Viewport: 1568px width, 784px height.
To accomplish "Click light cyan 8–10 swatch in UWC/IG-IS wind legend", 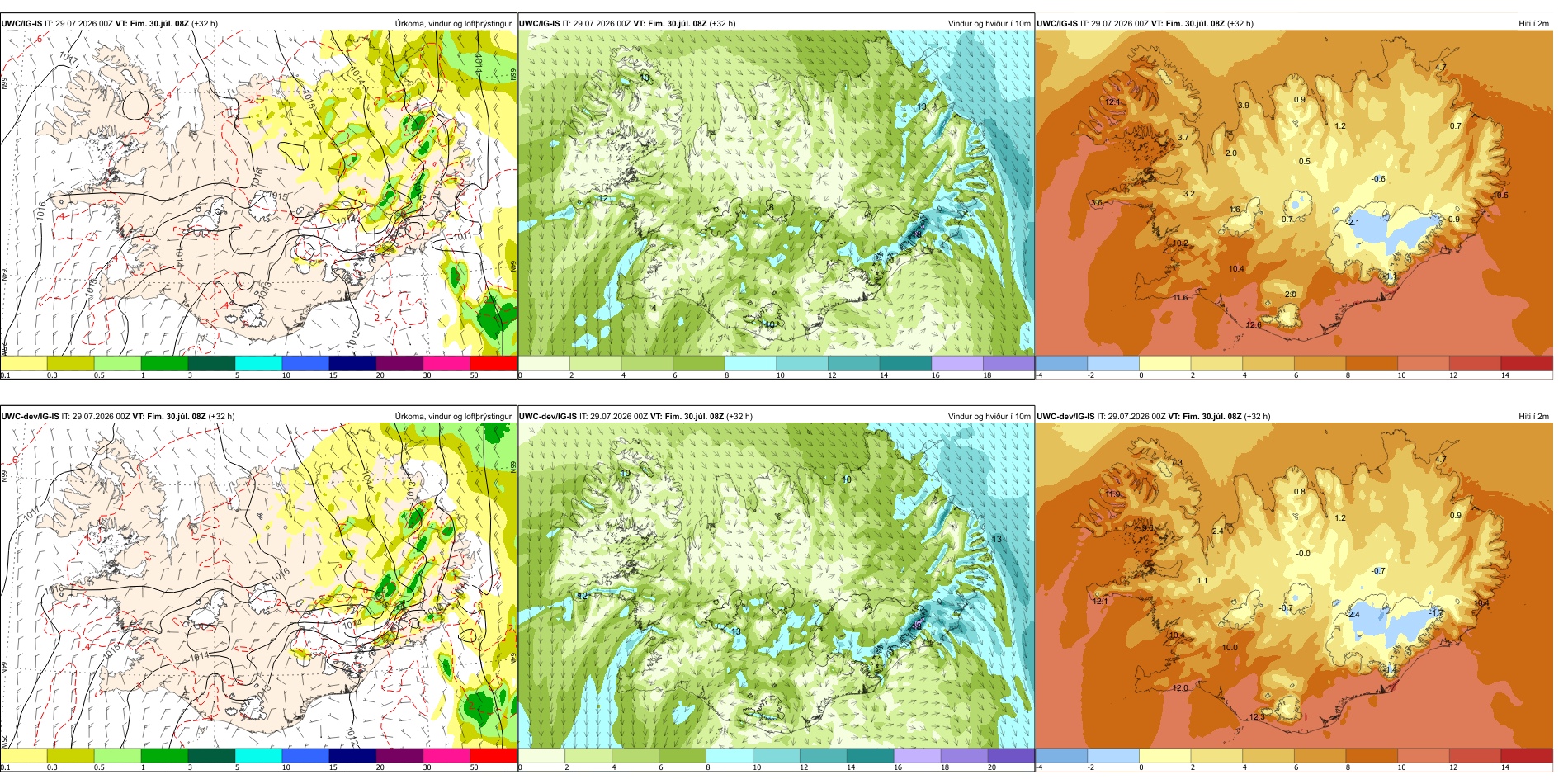I will pyautogui.click(x=750, y=362).
